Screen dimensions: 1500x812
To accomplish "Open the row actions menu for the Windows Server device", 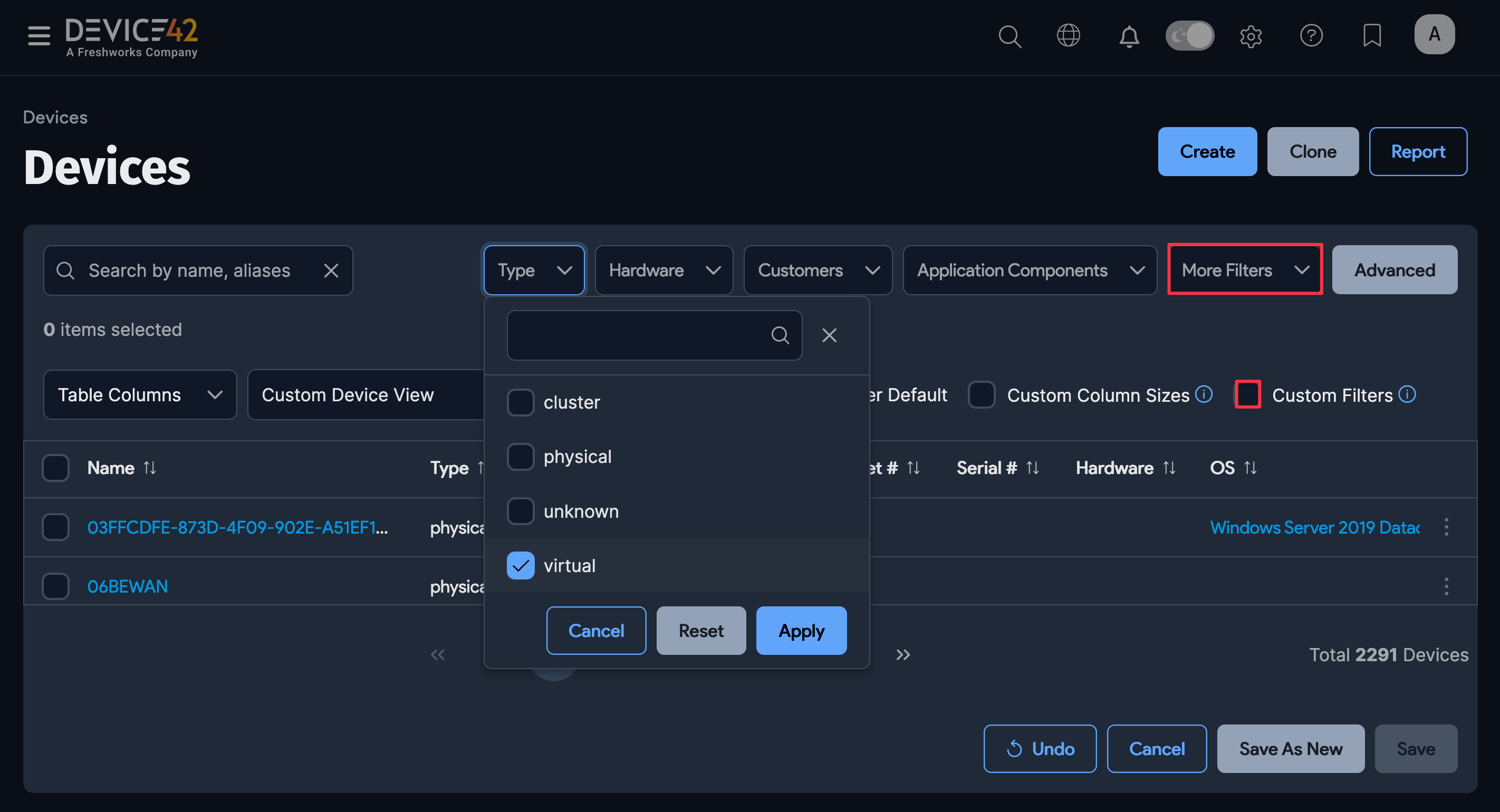I will pyautogui.click(x=1447, y=527).
